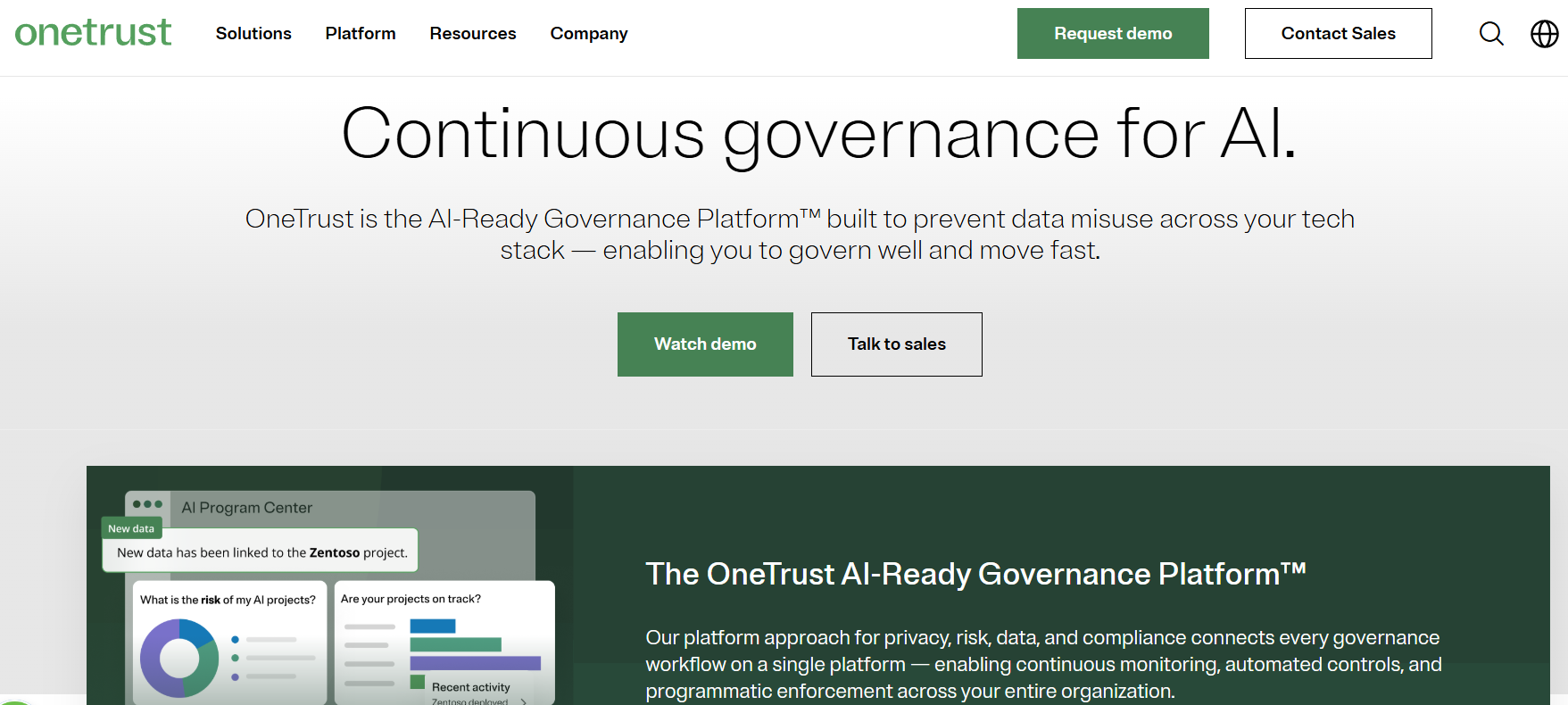Click the Talk to sales button

point(896,344)
